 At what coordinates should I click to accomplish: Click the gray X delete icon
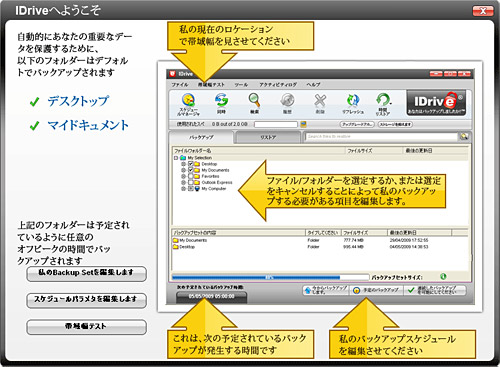coord(320,100)
